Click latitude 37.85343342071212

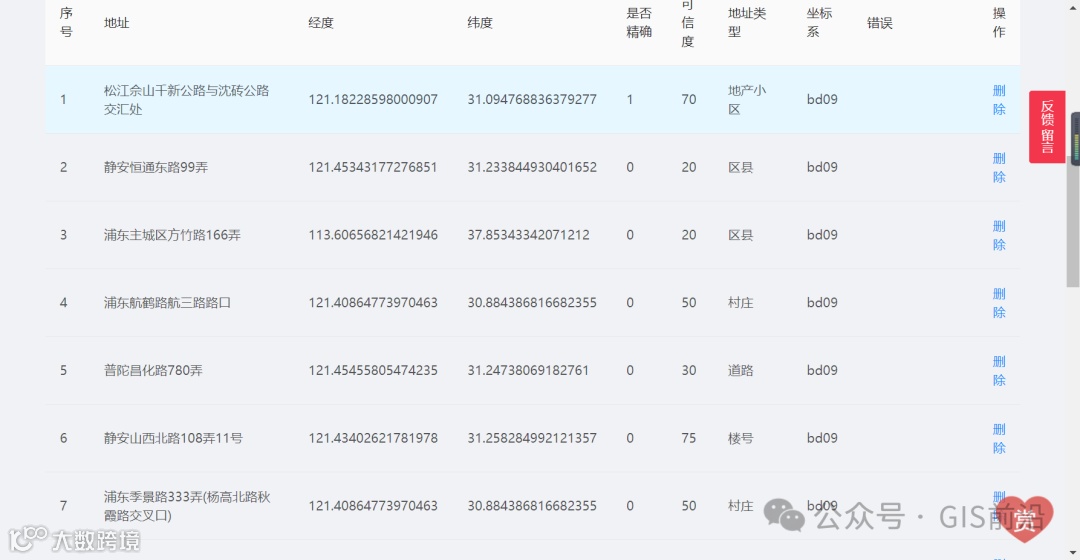(528, 236)
